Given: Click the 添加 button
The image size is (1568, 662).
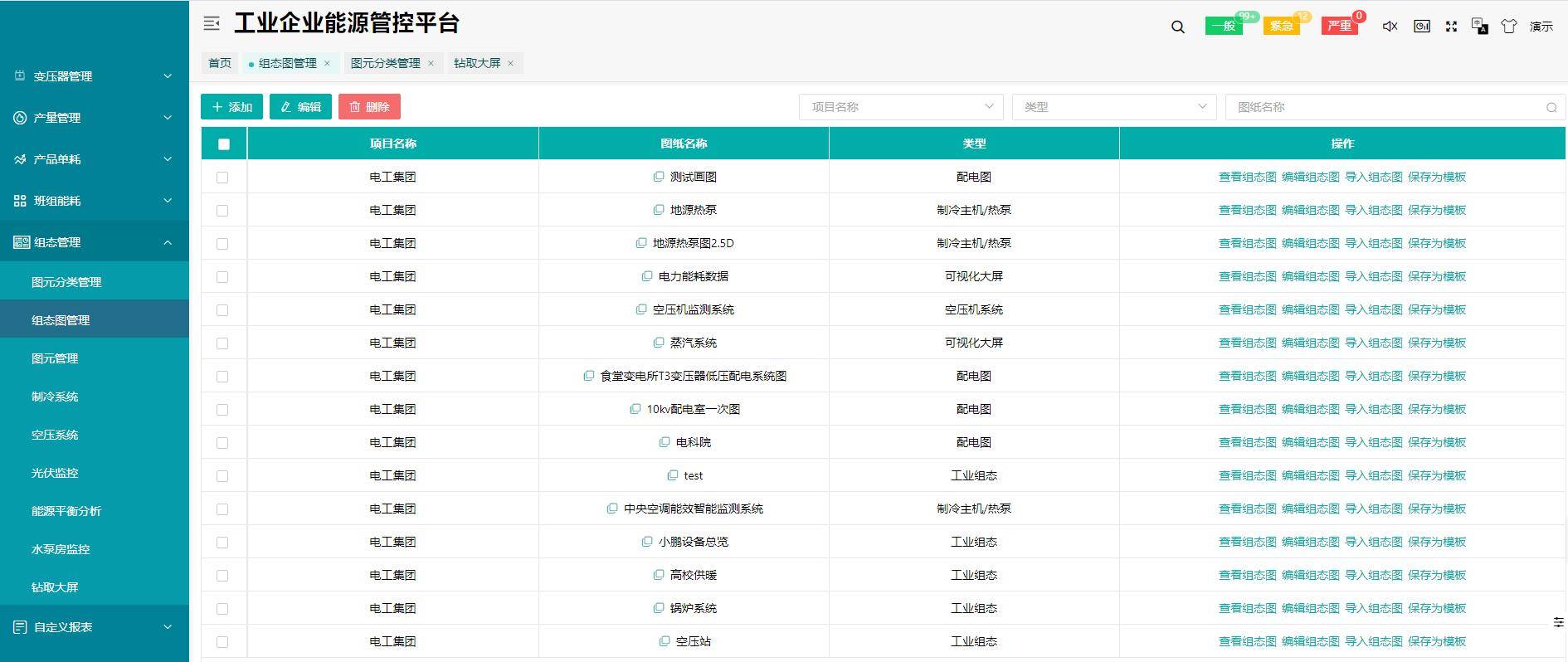Looking at the screenshot, I should coord(232,107).
